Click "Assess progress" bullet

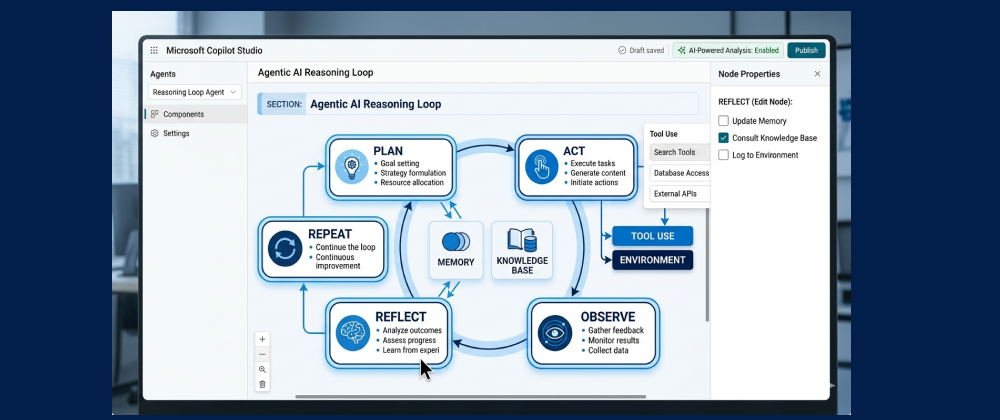[409, 340]
